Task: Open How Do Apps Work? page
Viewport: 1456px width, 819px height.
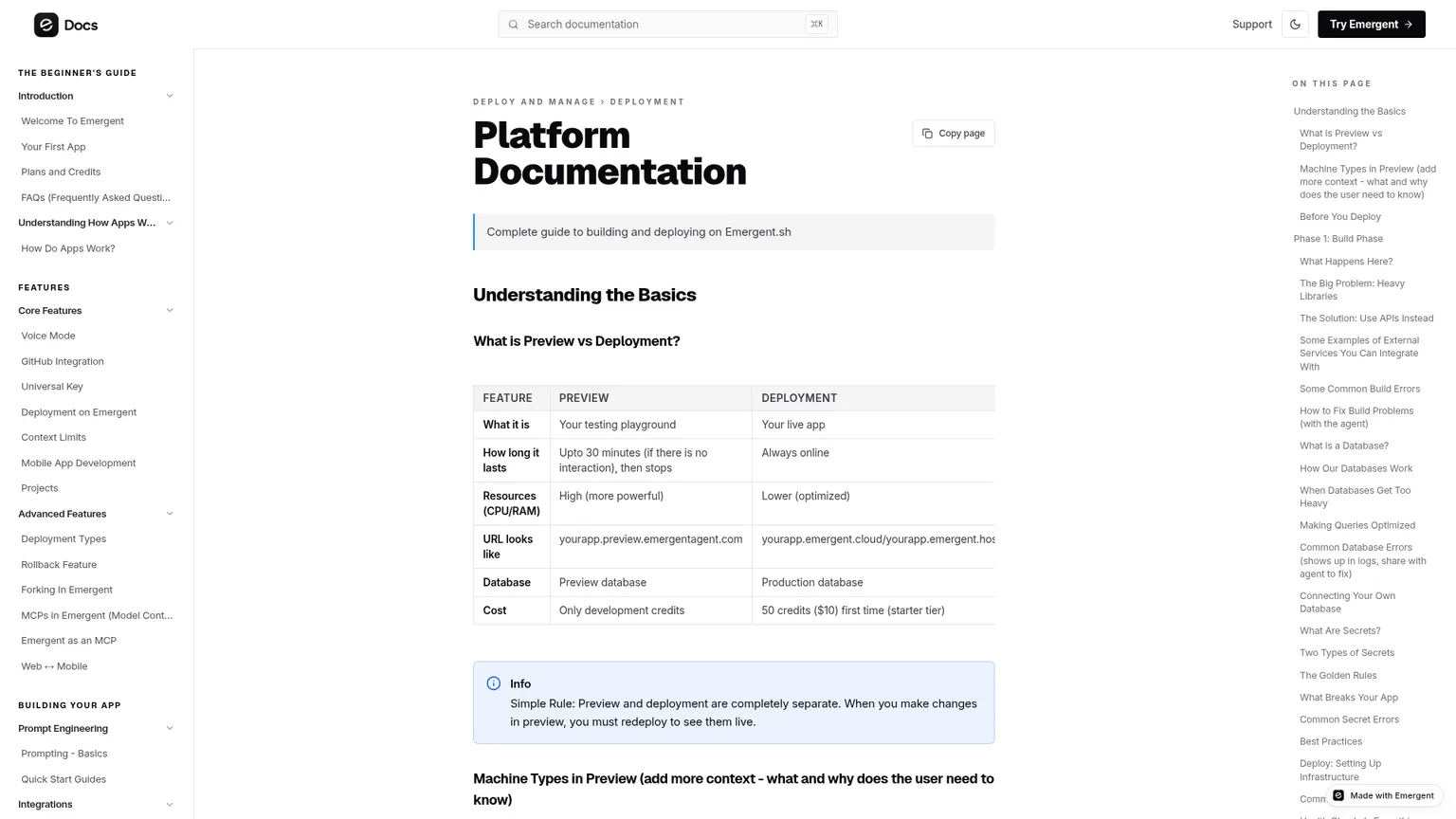Action: click(x=68, y=248)
